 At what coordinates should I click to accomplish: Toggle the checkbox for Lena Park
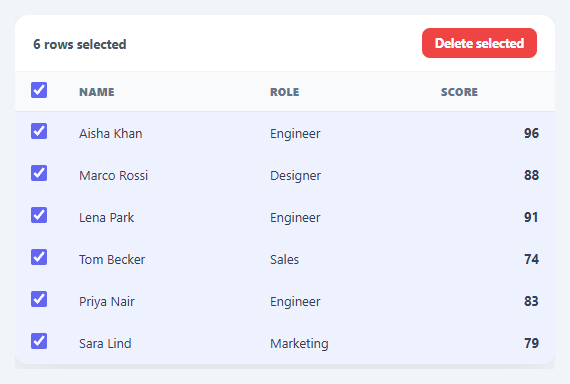point(39,215)
